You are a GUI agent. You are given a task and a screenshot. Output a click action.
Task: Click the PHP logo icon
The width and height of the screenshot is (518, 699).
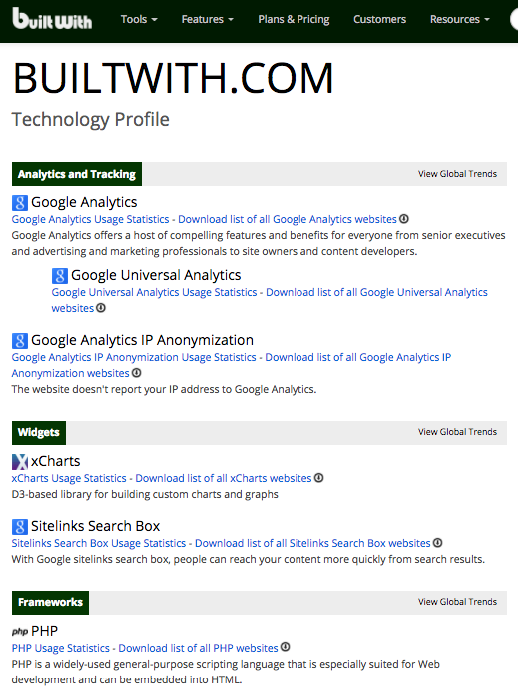(x=20, y=632)
